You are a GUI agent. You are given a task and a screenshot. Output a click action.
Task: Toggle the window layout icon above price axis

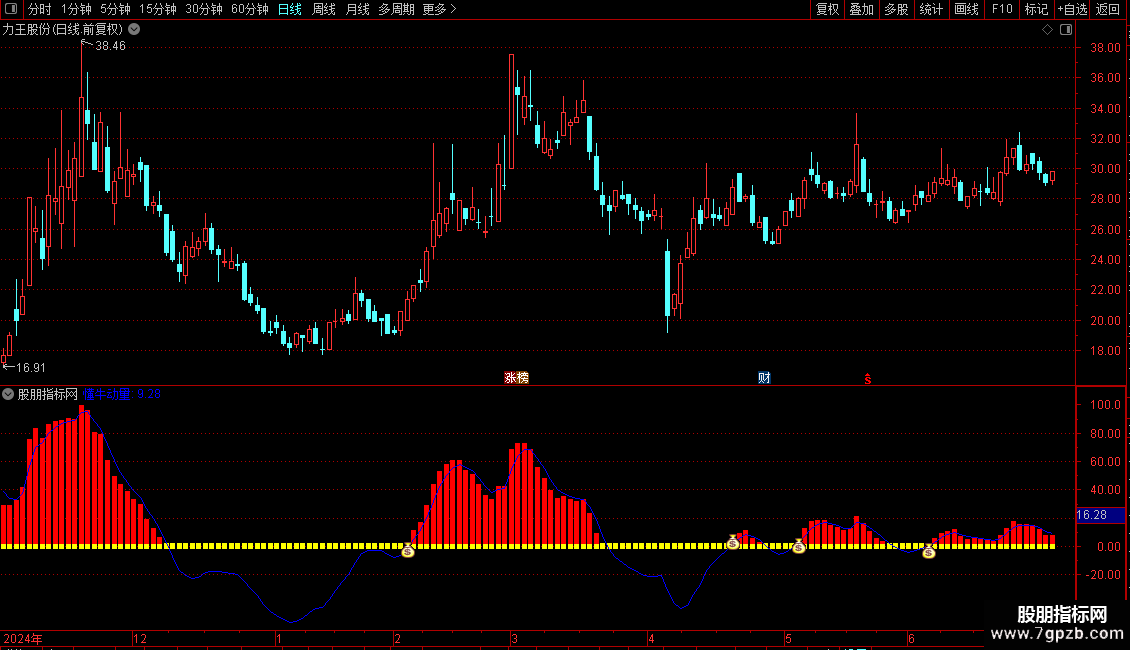1066,30
